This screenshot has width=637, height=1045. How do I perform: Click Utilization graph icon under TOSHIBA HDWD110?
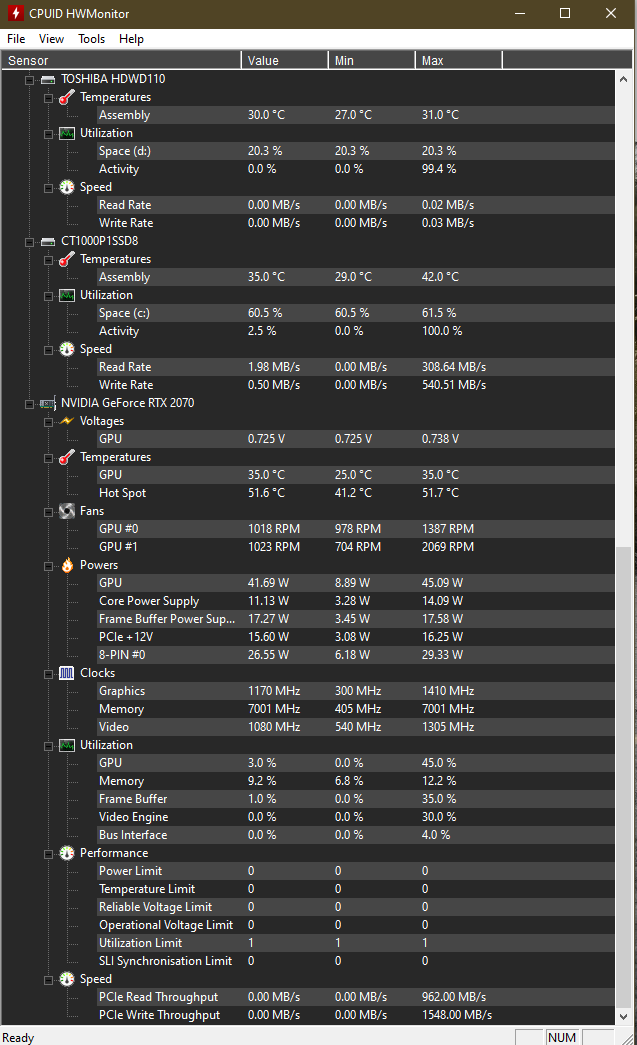point(67,133)
